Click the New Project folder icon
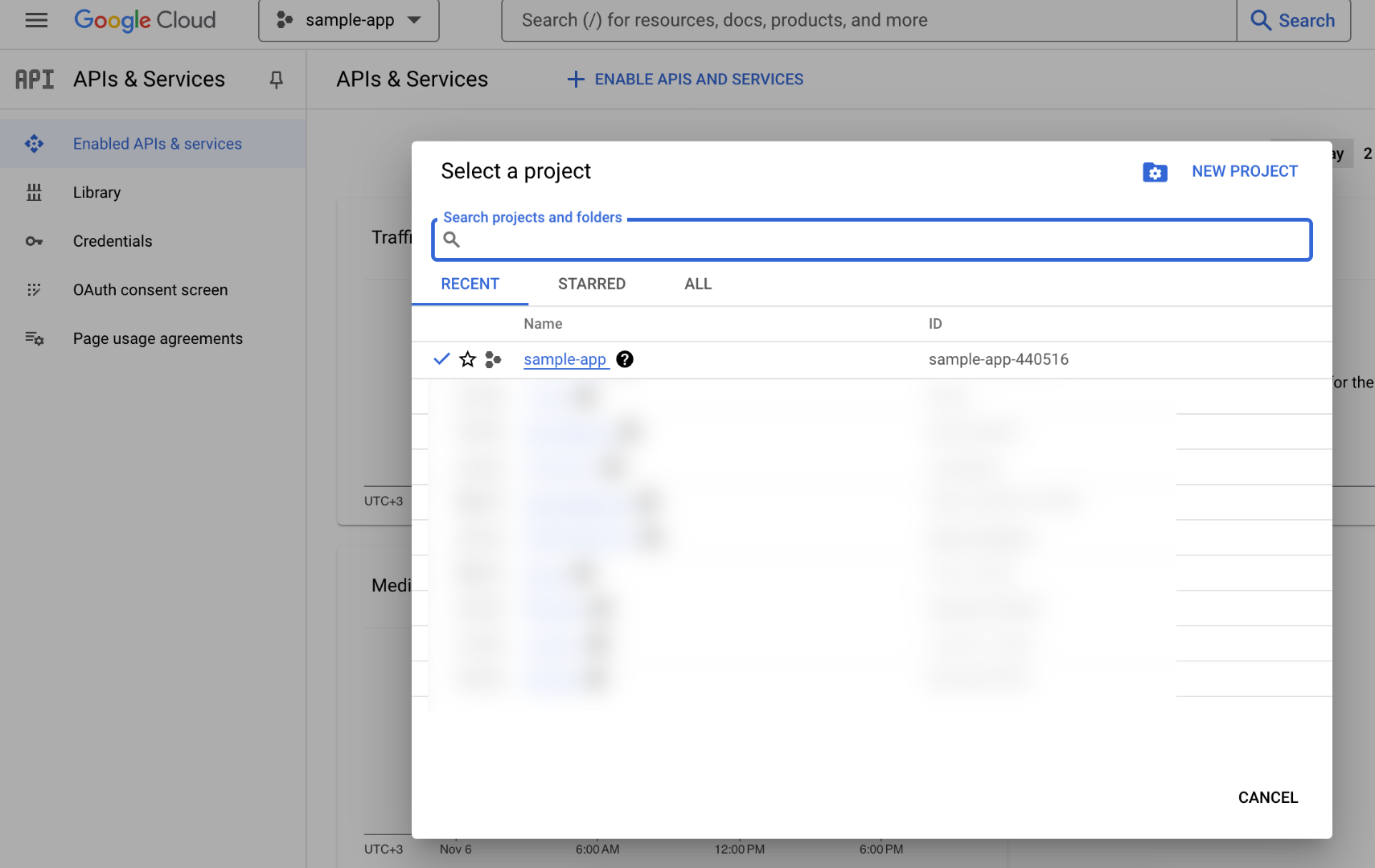1375x868 pixels. point(1155,172)
